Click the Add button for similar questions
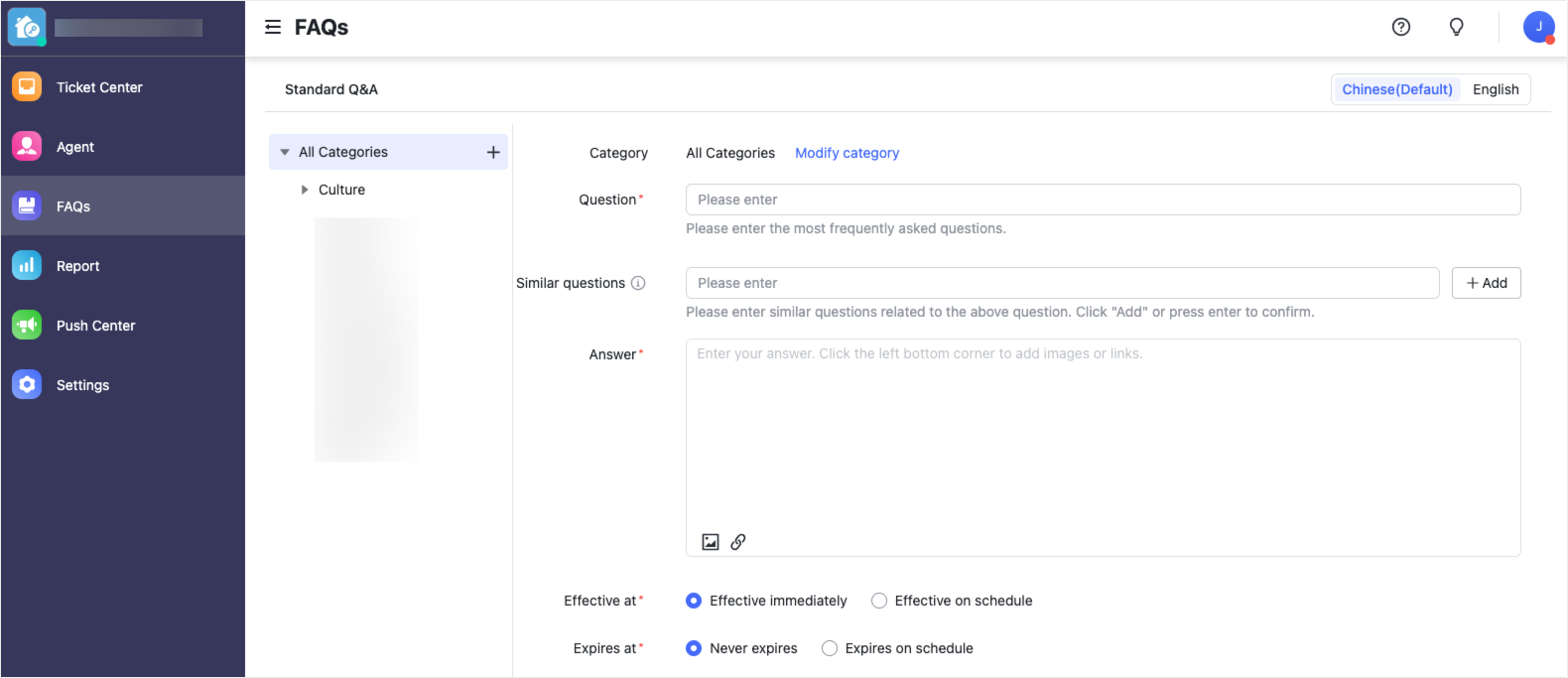1568x678 pixels. pos(1486,283)
